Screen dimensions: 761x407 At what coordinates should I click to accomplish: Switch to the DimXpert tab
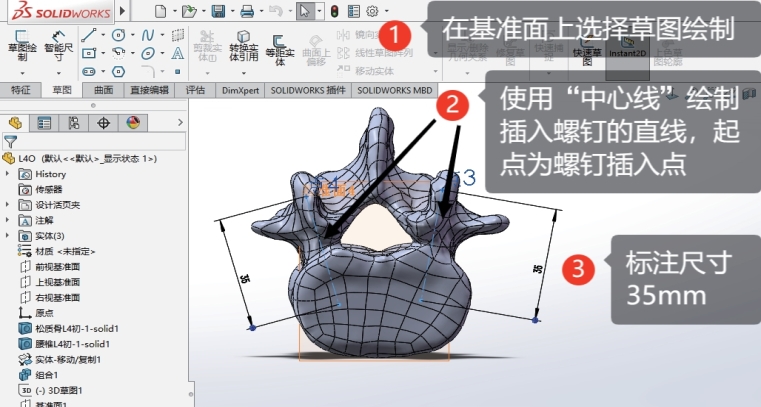pyautogui.click(x=240, y=90)
